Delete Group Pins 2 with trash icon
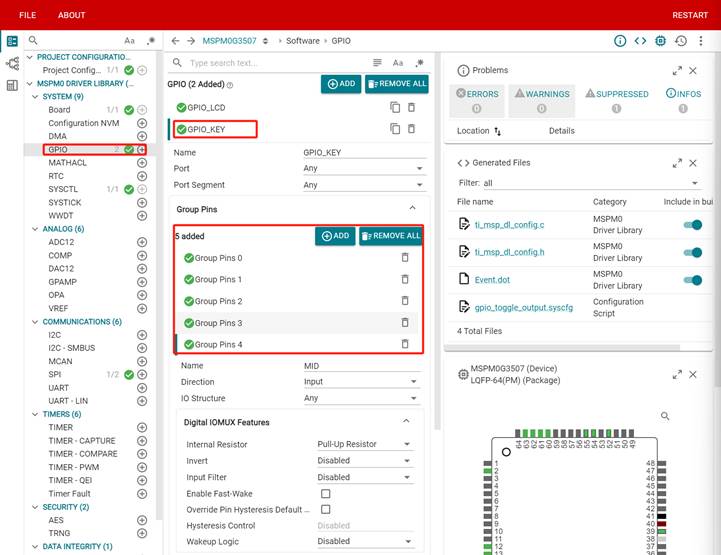 (x=405, y=301)
